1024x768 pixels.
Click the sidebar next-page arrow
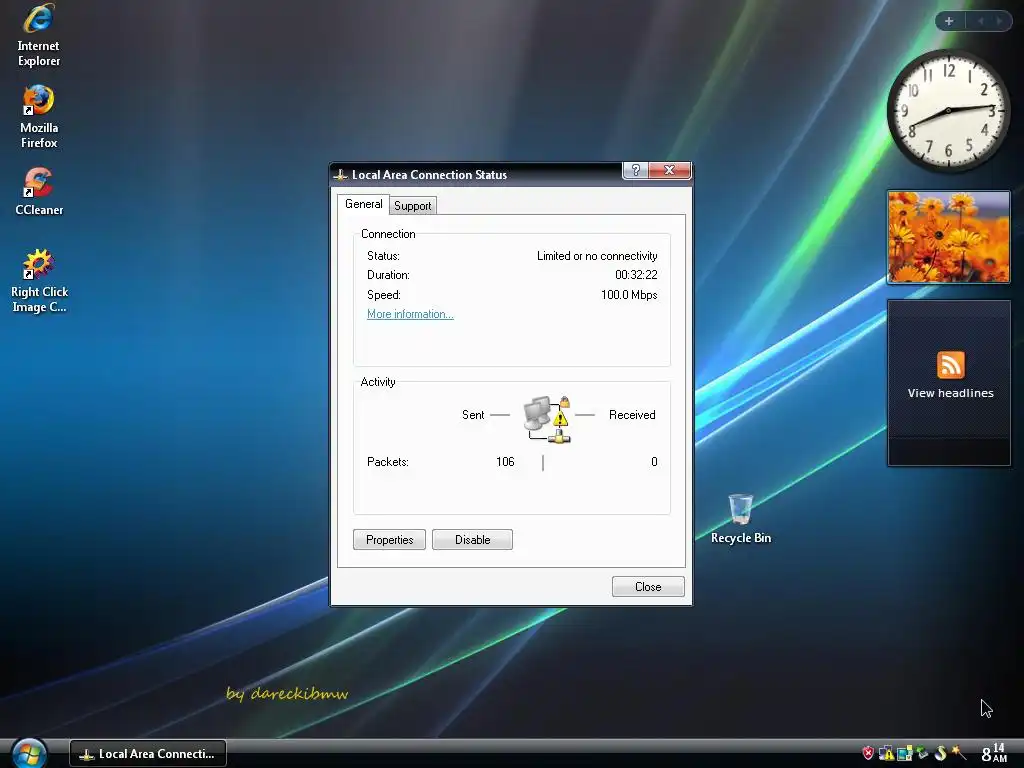(x=999, y=21)
